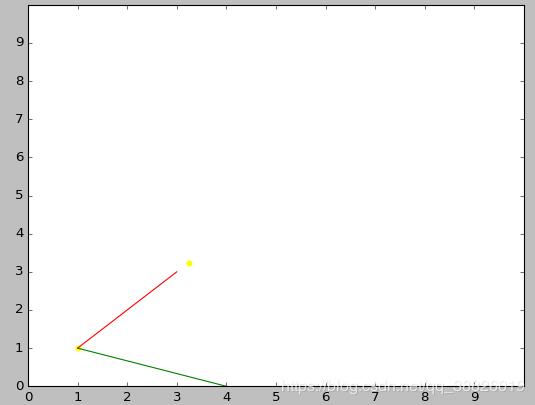Click y-axis tick label 9

tap(20, 42)
